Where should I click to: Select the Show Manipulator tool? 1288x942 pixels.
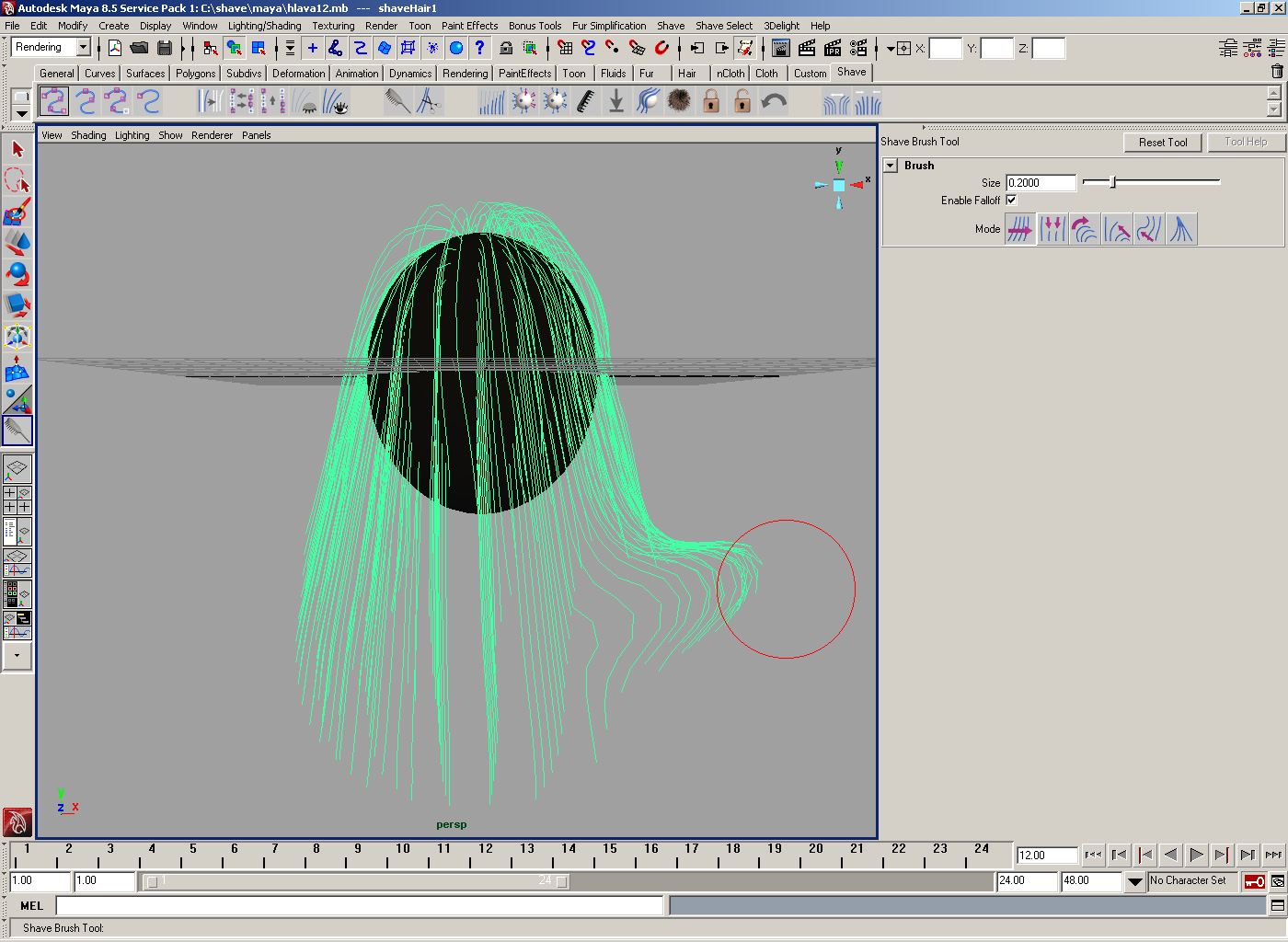[x=17, y=399]
